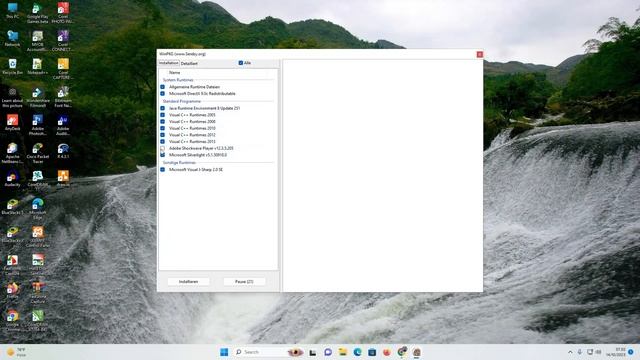
Task: Uncheck Java Runtime Environment 8 checkbox
Action: 162,108
